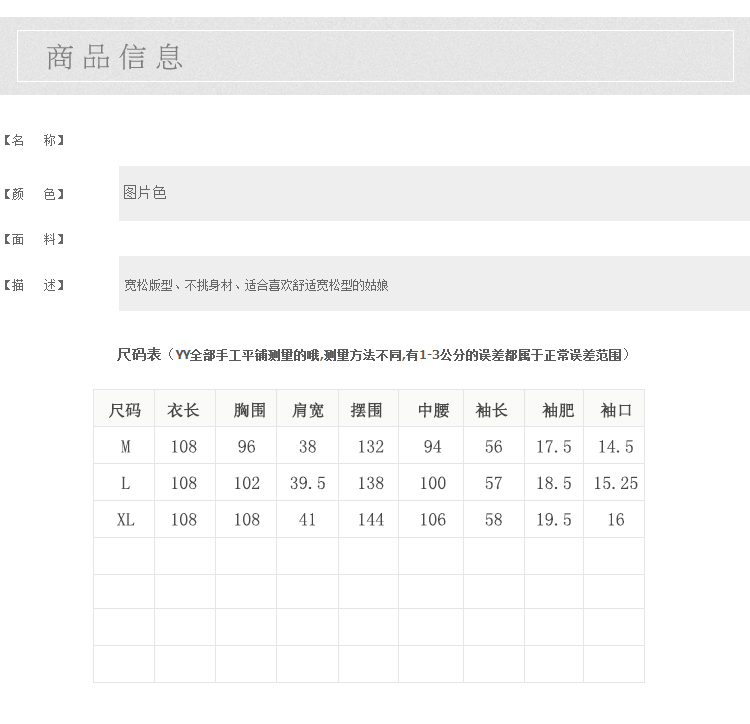Click the 胸围 column header
The width and height of the screenshot is (750, 724).
248,410
